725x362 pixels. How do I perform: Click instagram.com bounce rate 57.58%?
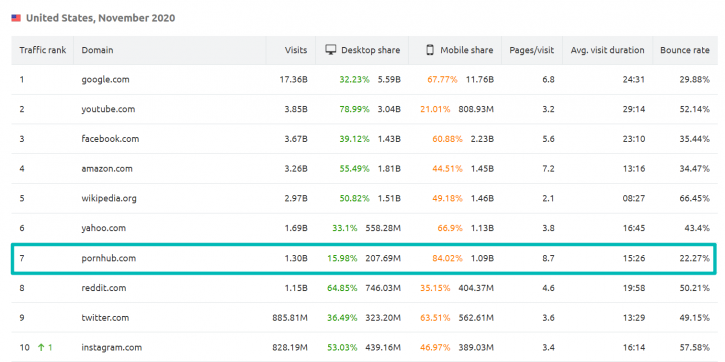pos(694,347)
